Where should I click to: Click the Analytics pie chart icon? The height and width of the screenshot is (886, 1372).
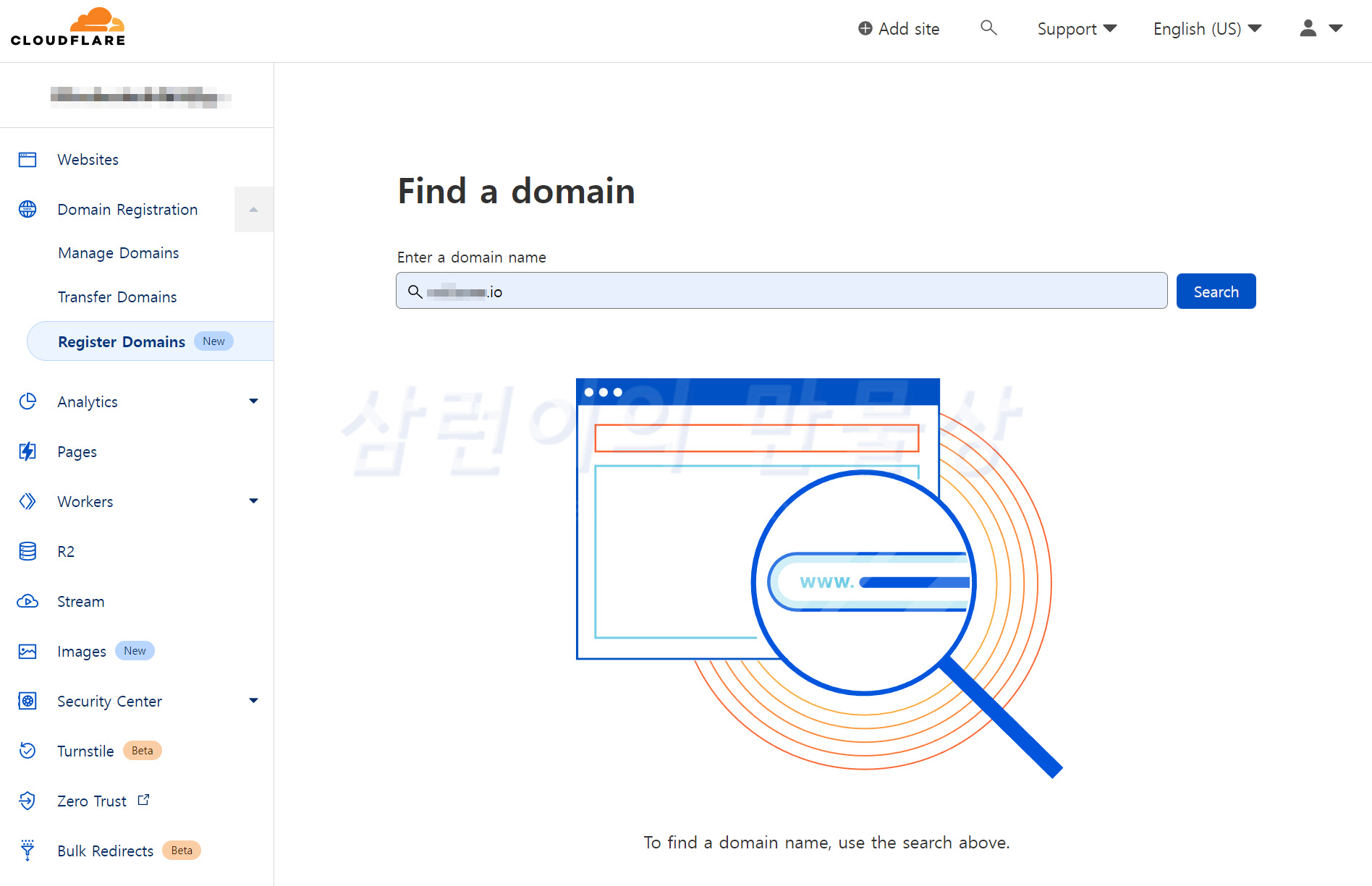tap(27, 401)
